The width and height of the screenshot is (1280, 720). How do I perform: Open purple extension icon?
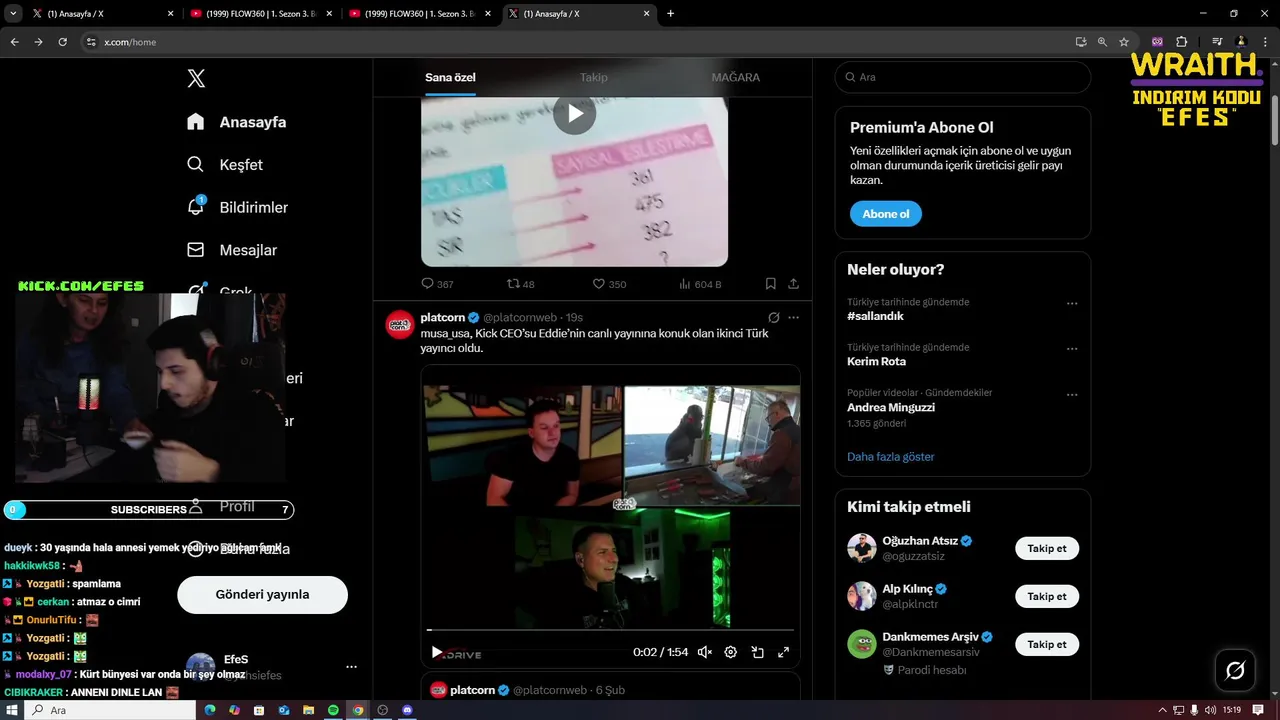pyautogui.click(x=1157, y=42)
